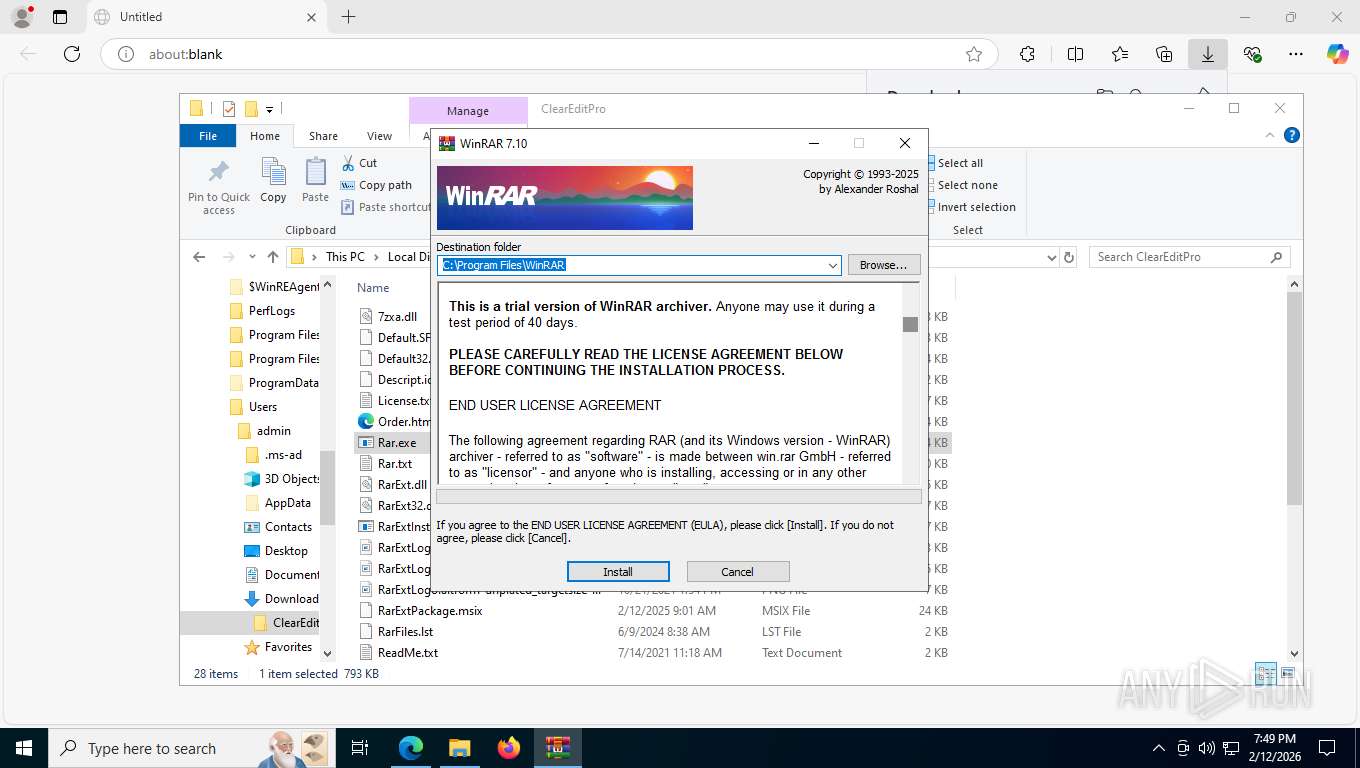
Task: Select RarExtPackage.msix file
Action: 430,611
